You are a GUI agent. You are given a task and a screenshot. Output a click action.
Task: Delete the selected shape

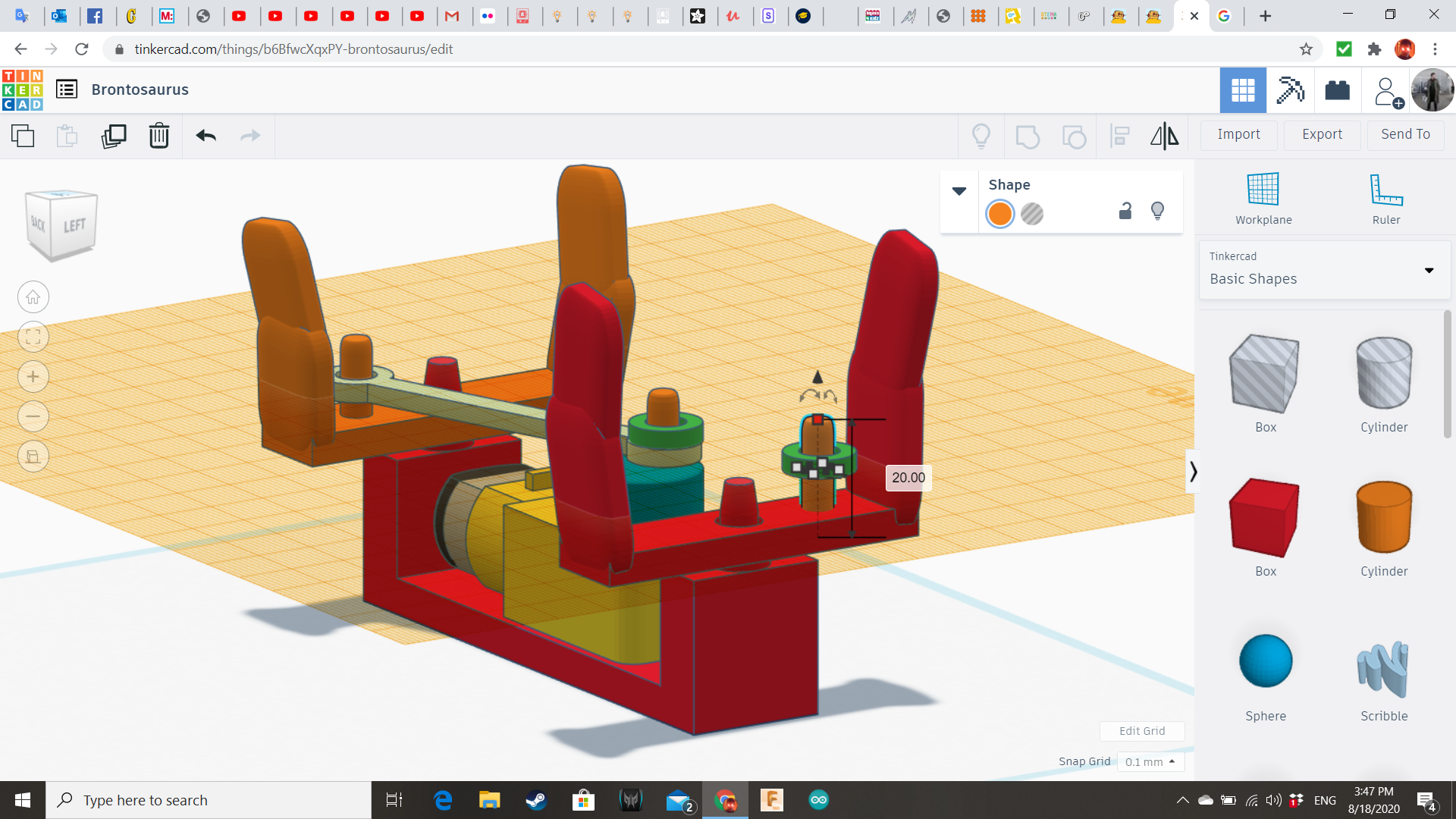point(159,136)
